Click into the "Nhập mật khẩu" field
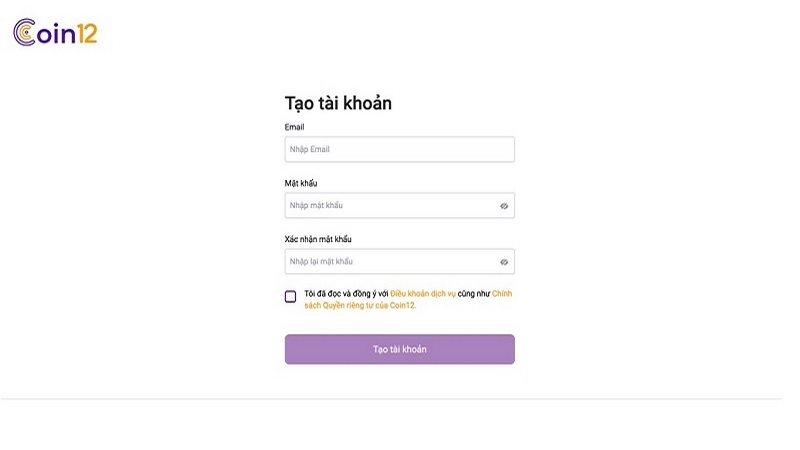This screenshot has width=800, height=450. 390,206
